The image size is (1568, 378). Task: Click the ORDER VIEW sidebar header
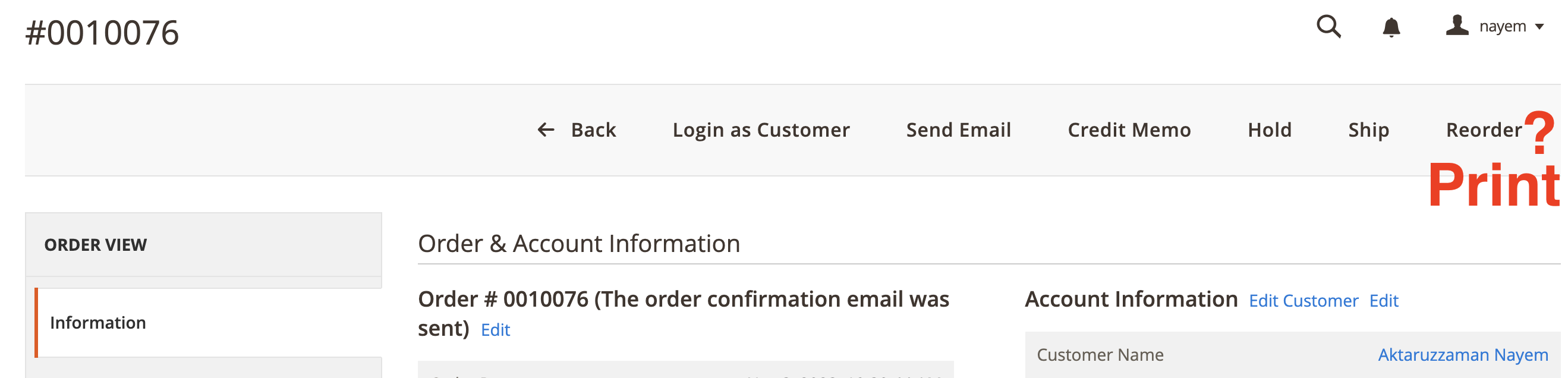pos(96,245)
